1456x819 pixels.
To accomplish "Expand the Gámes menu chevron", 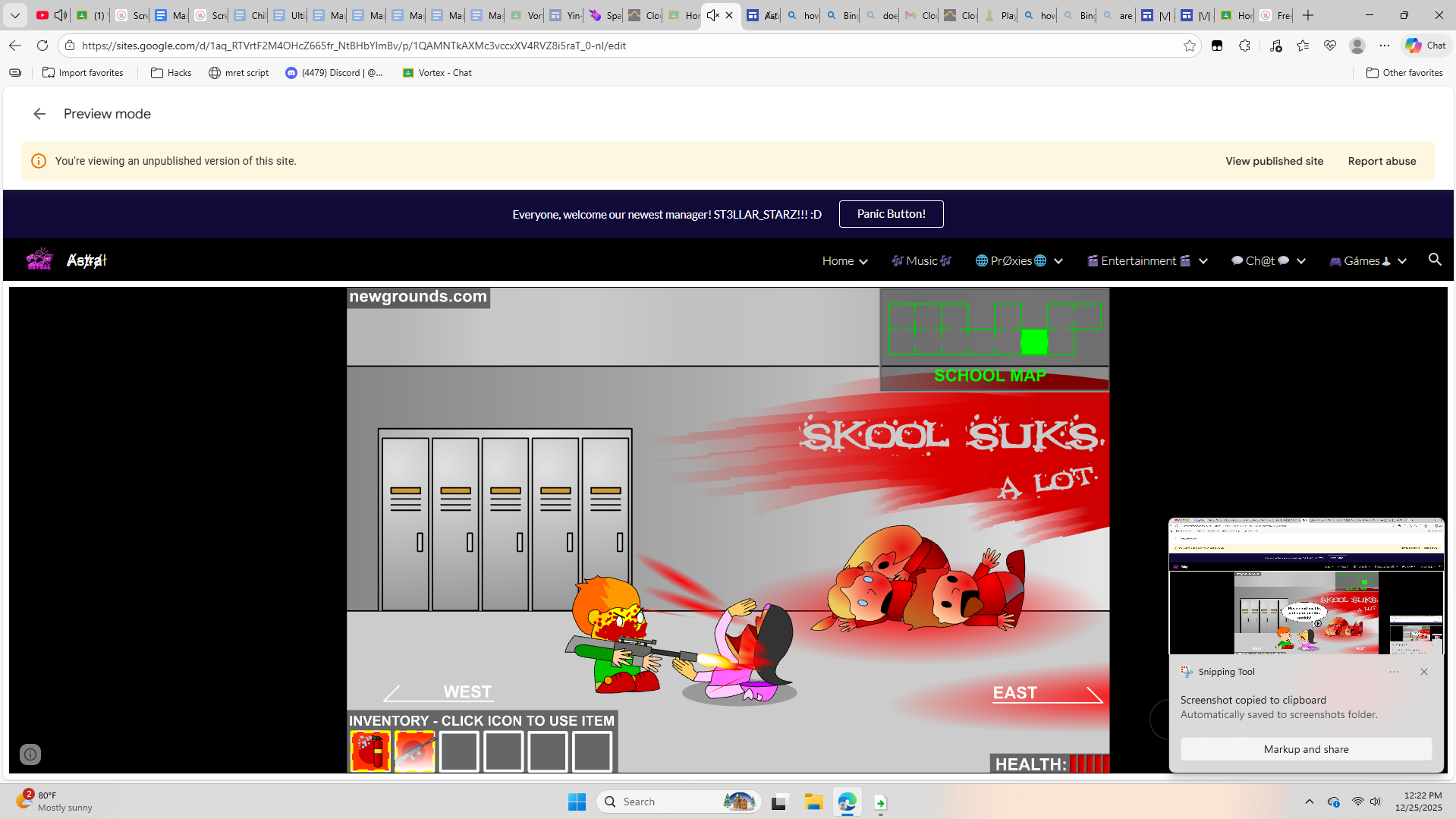I will point(1402,261).
